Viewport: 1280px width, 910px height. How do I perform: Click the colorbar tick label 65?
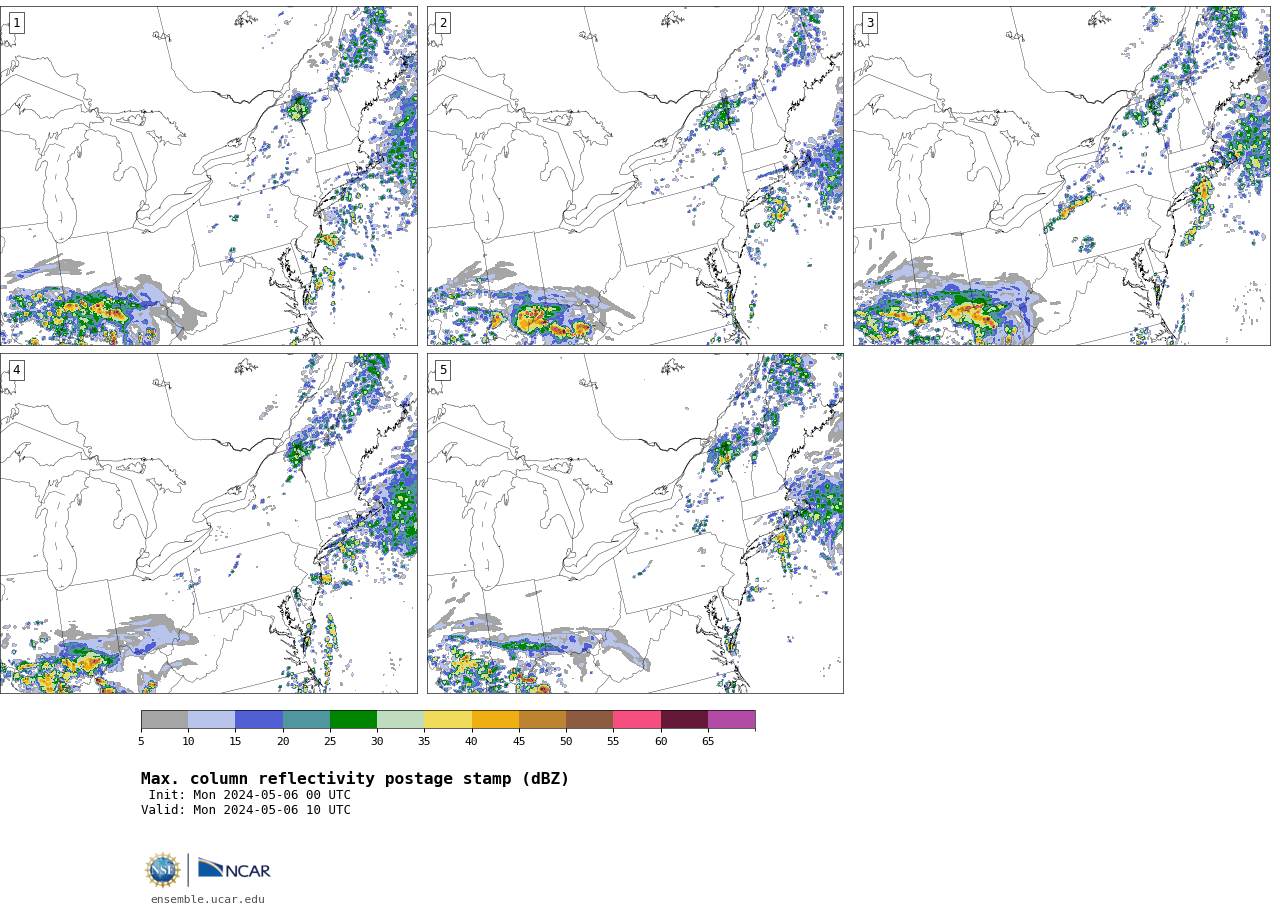pos(708,741)
